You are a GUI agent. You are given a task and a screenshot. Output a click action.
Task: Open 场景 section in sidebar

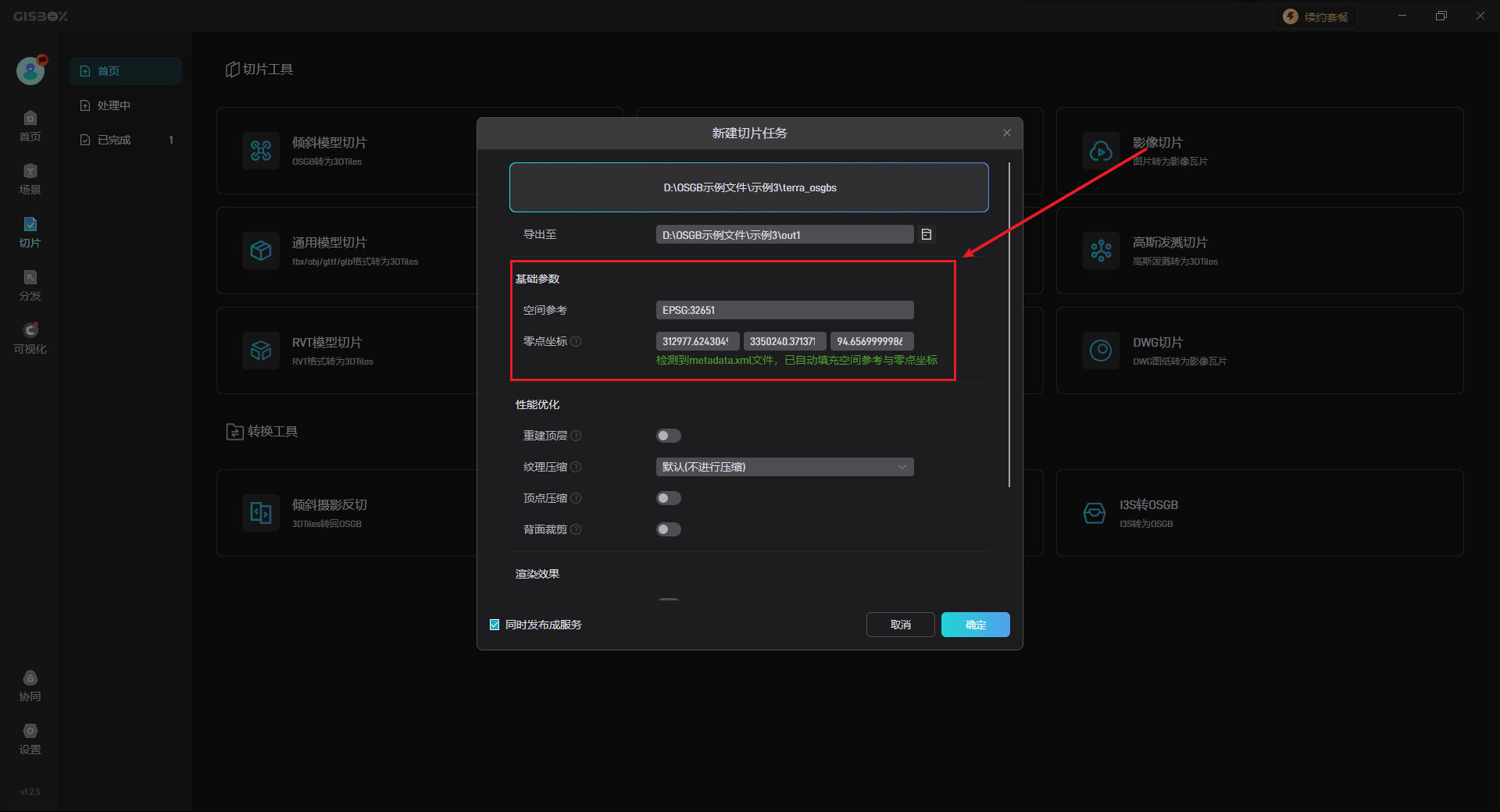(x=30, y=180)
